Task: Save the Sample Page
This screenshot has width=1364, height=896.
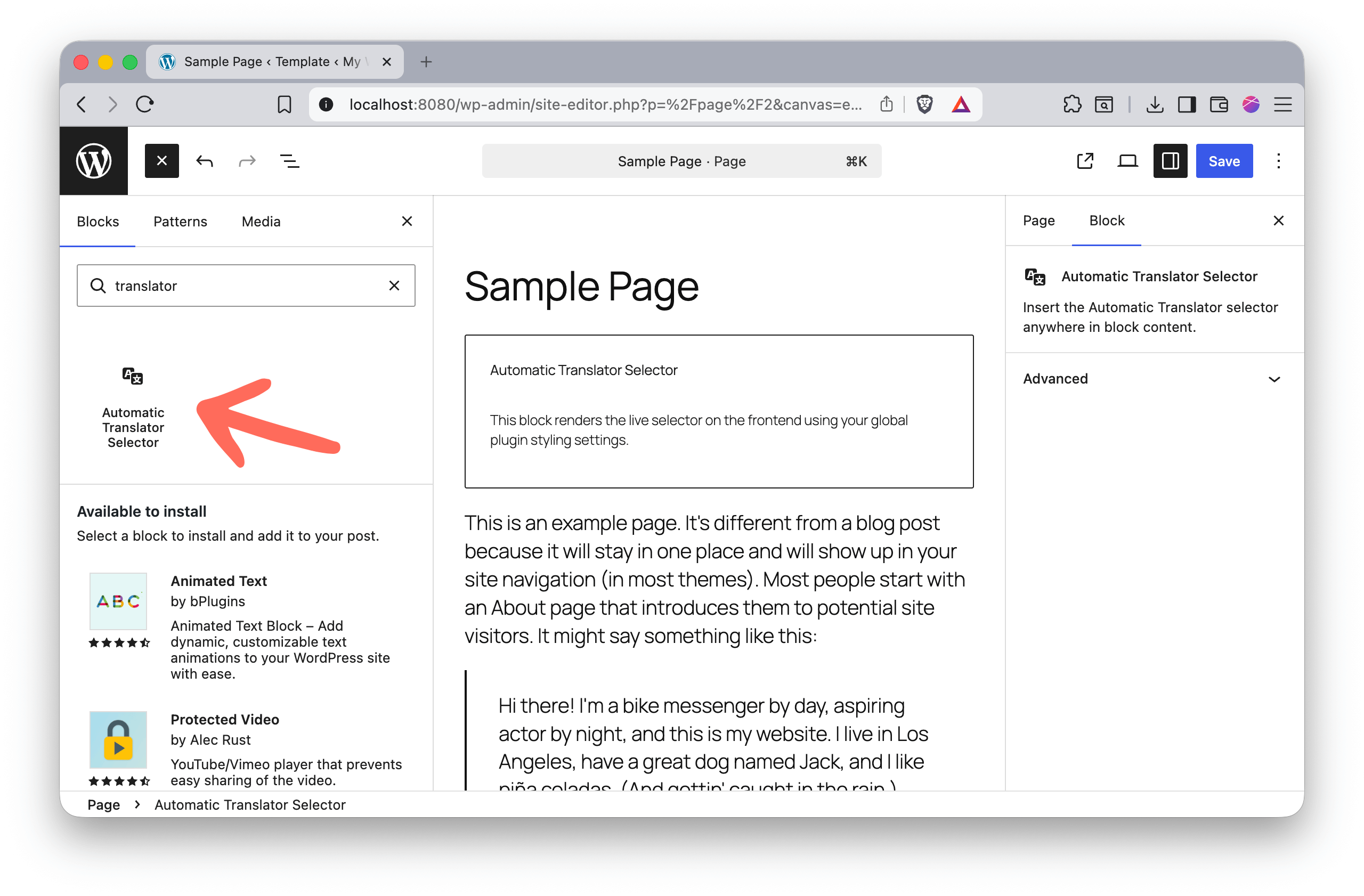Action: pyautogui.click(x=1223, y=161)
